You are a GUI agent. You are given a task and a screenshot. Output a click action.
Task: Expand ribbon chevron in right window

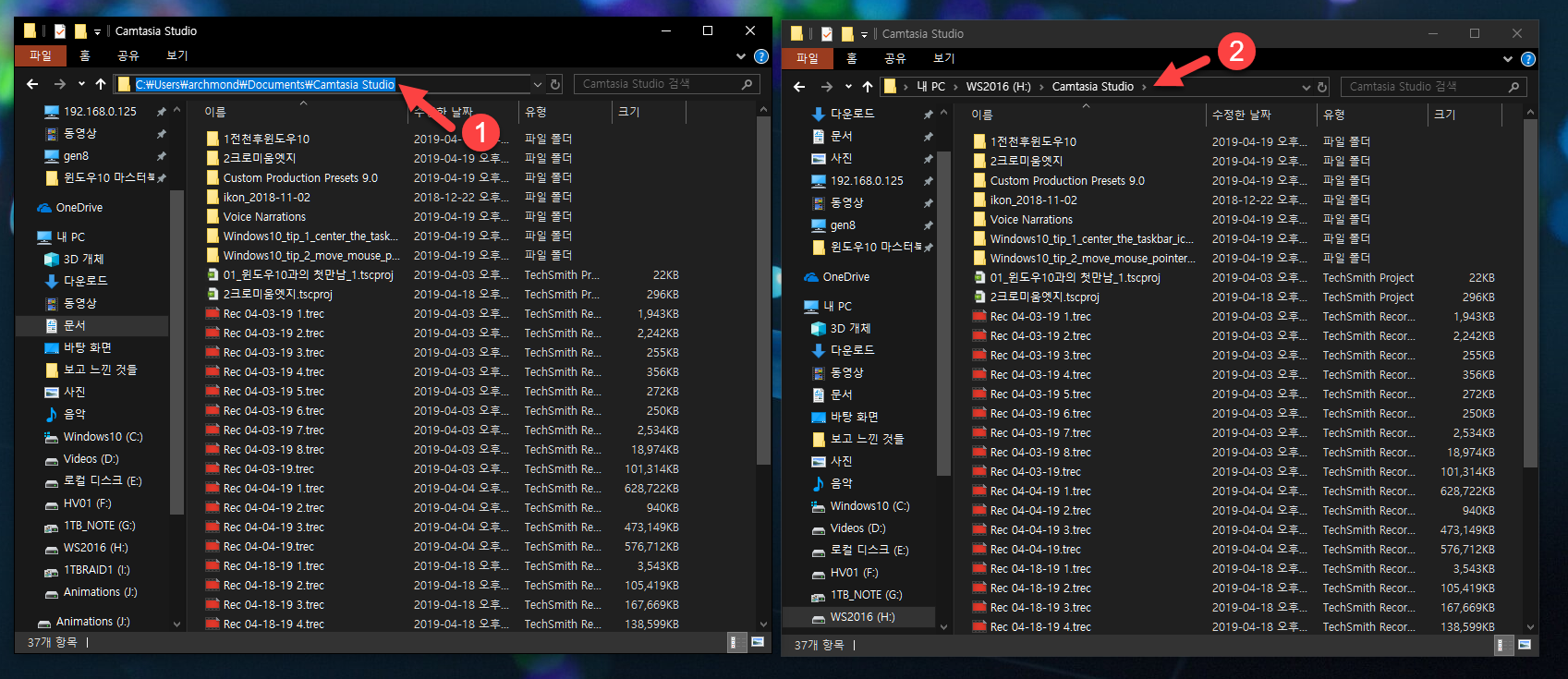[x=1508, y=59]
